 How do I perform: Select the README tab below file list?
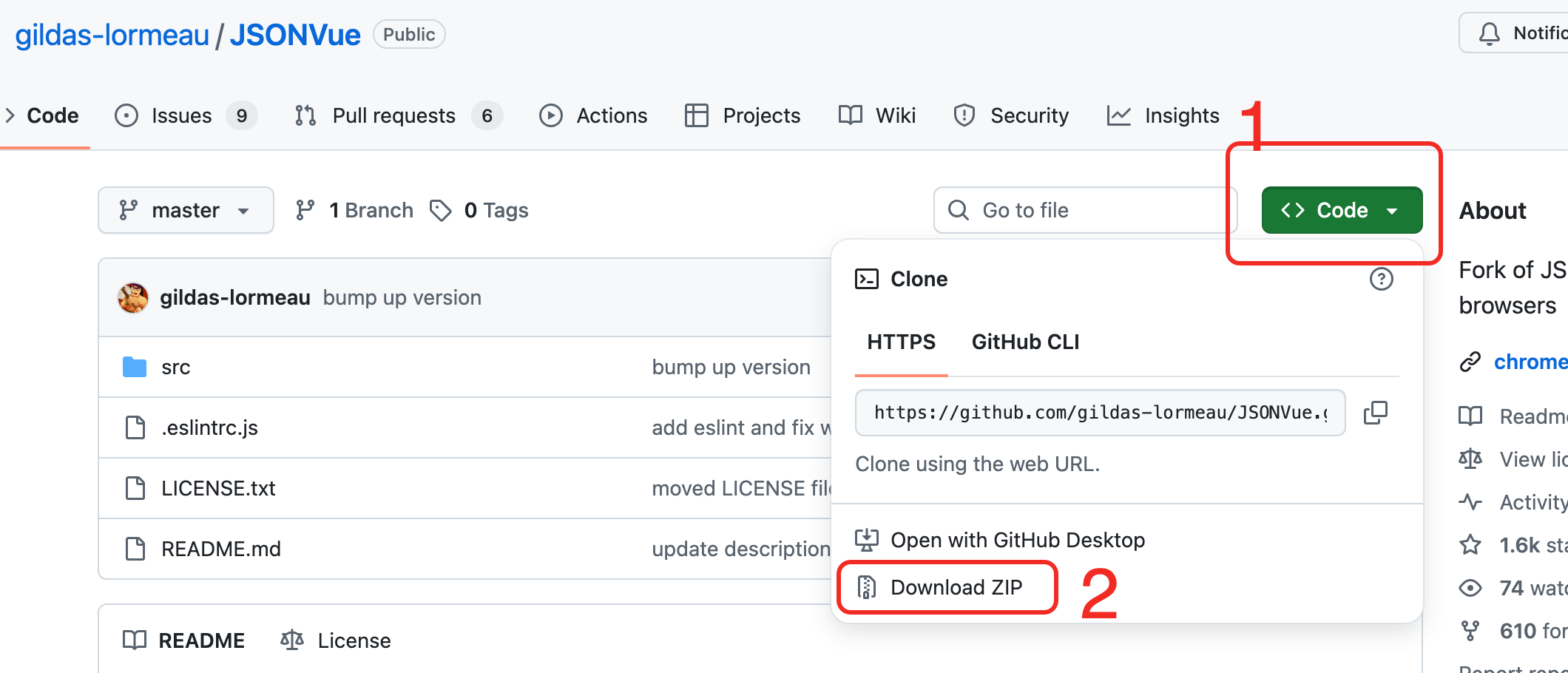(183, 640)
